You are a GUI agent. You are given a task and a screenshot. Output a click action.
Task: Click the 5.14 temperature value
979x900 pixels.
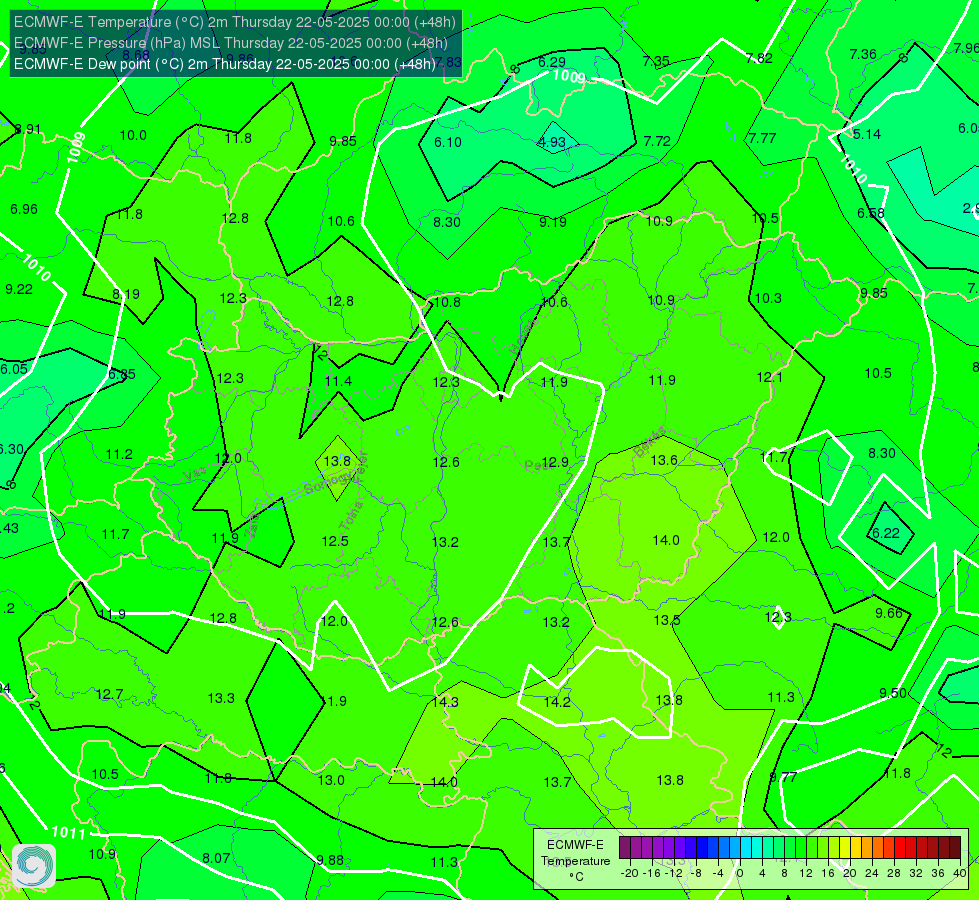coord(867,134)
